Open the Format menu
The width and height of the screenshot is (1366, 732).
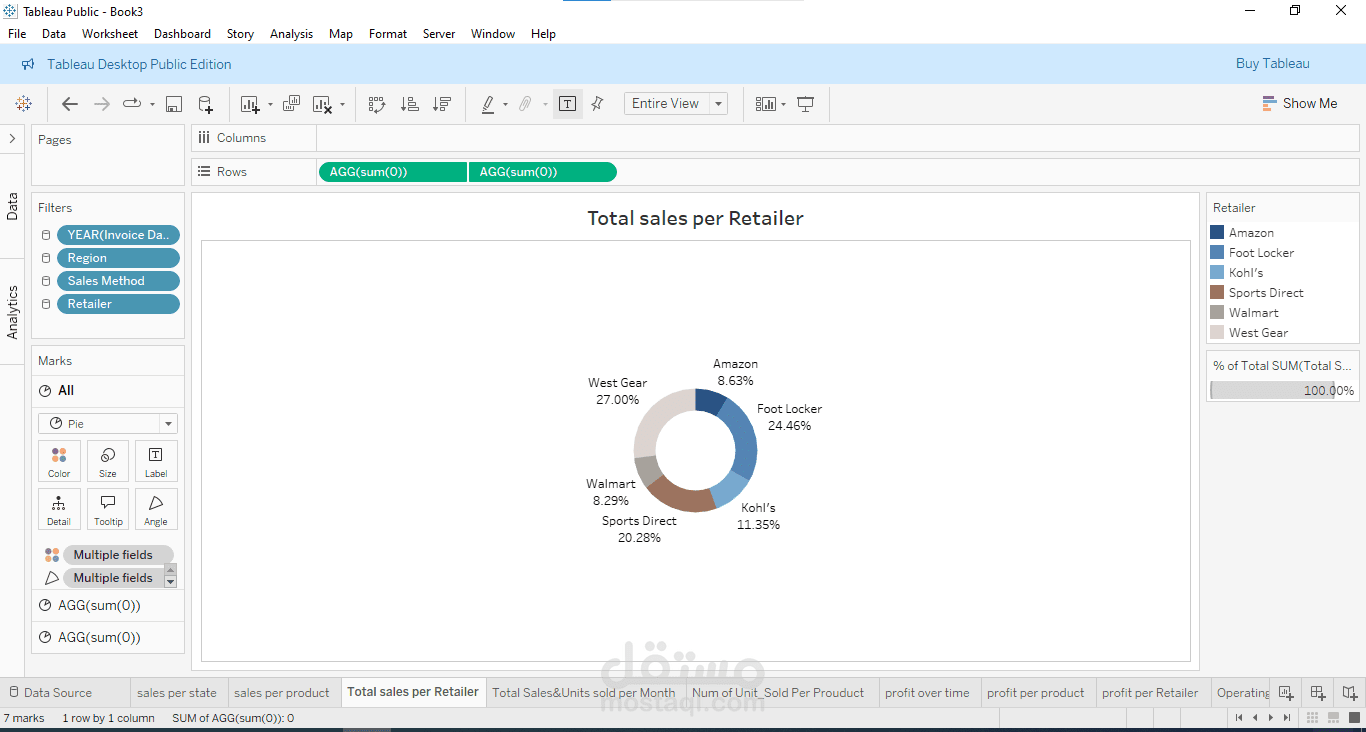tap(388, 34)
